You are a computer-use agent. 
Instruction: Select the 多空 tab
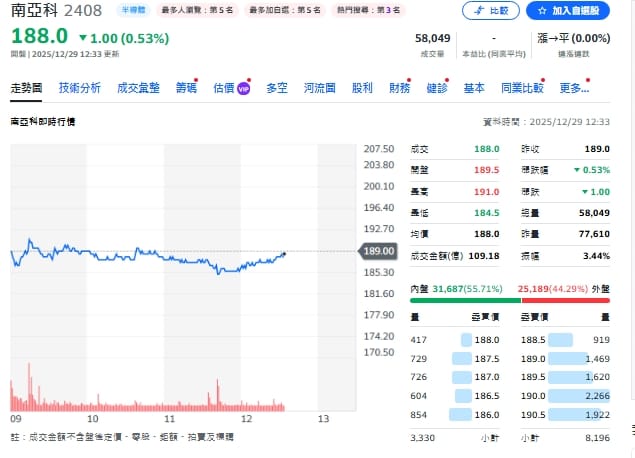(x=276, y=88)
